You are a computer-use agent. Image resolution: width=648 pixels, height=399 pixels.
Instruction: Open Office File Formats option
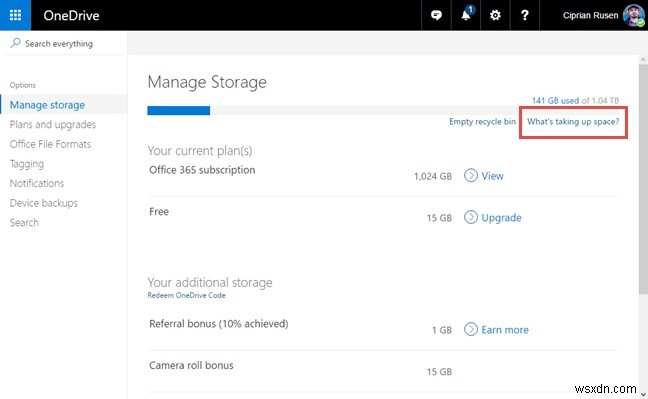(x=50, y=144)
